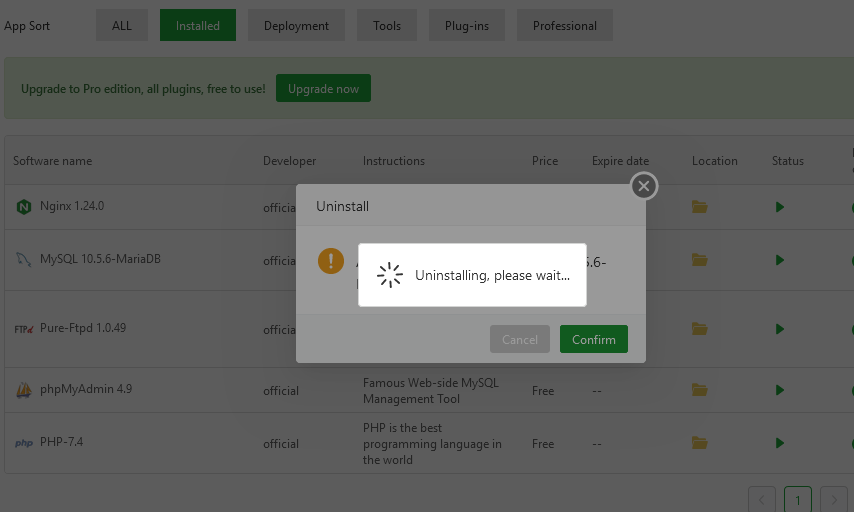Open the Tools category tab
854x512 pixels.
click(387, 26)
